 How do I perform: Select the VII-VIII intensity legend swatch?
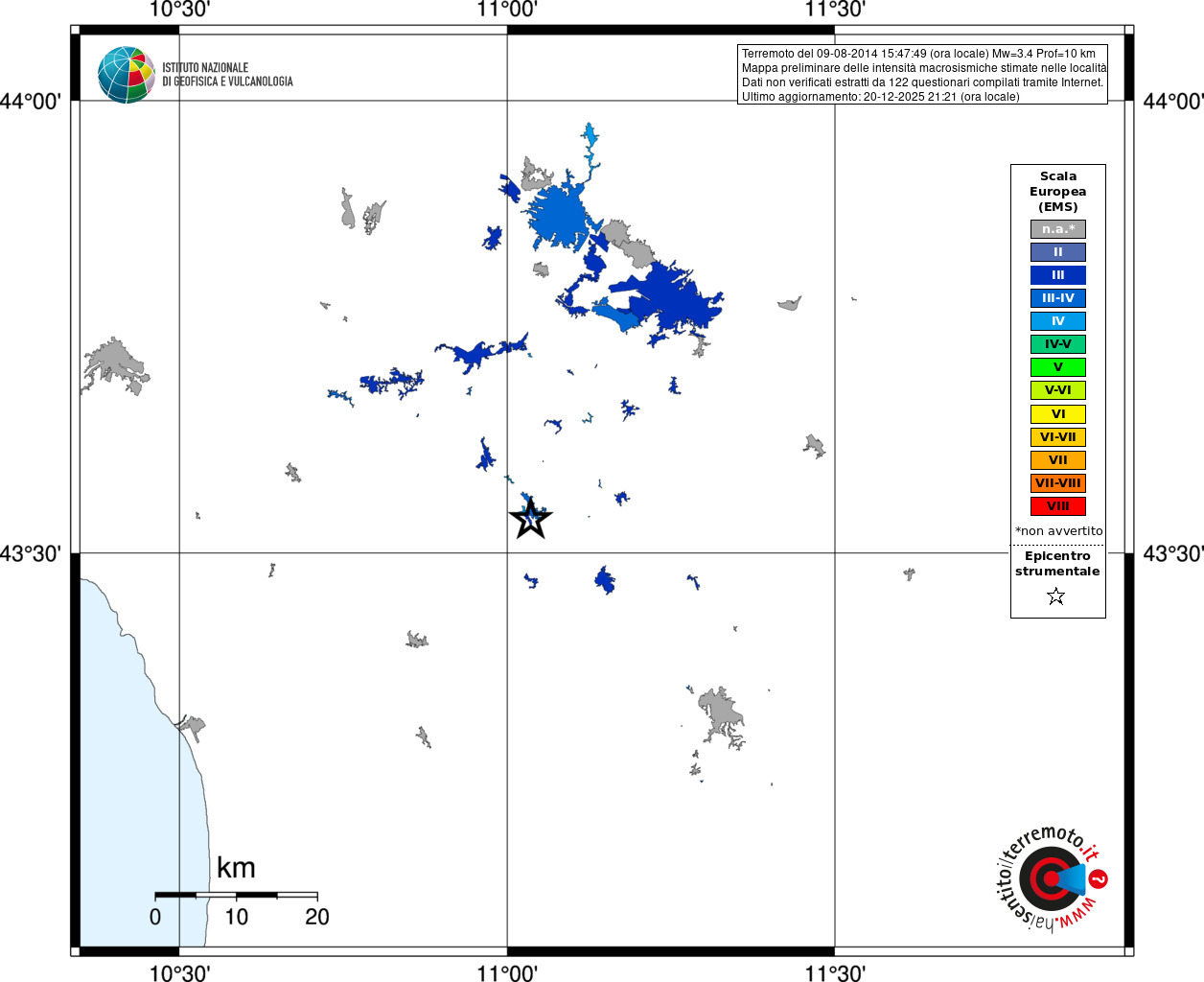(1058, 483)
